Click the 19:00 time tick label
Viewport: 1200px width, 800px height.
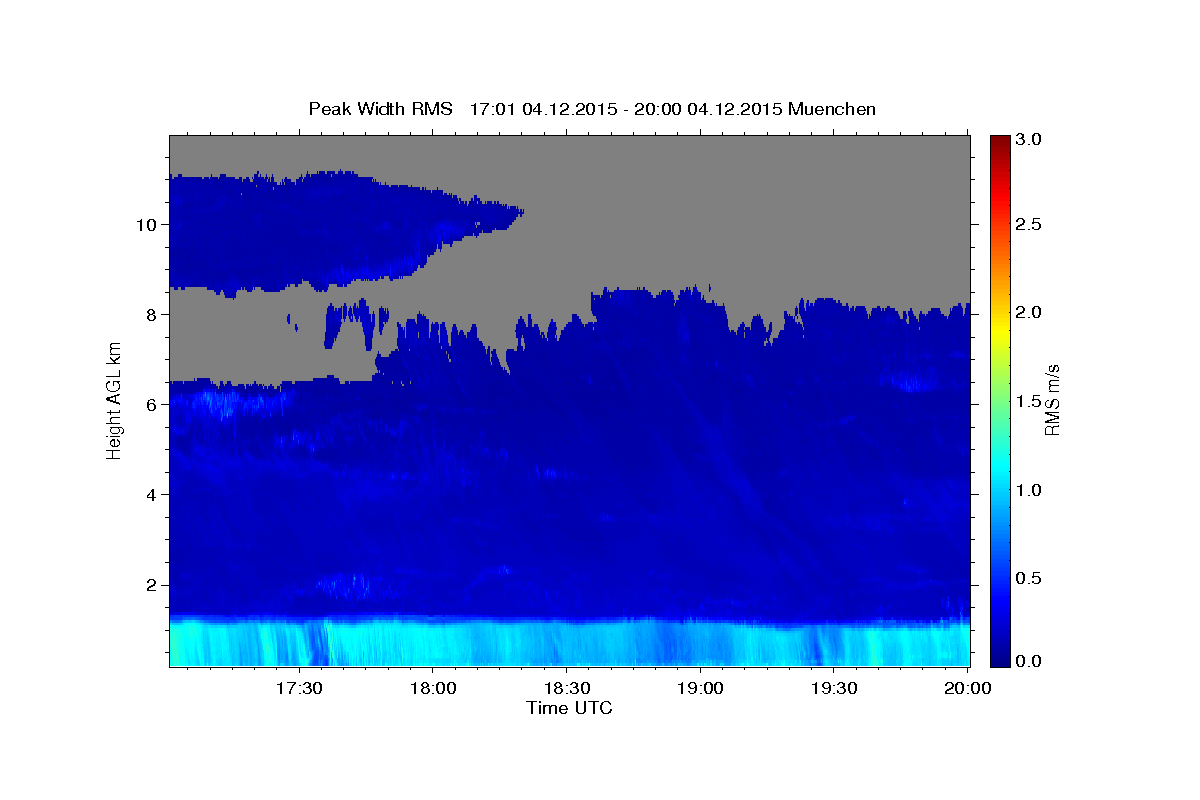[x=700, y=689]
